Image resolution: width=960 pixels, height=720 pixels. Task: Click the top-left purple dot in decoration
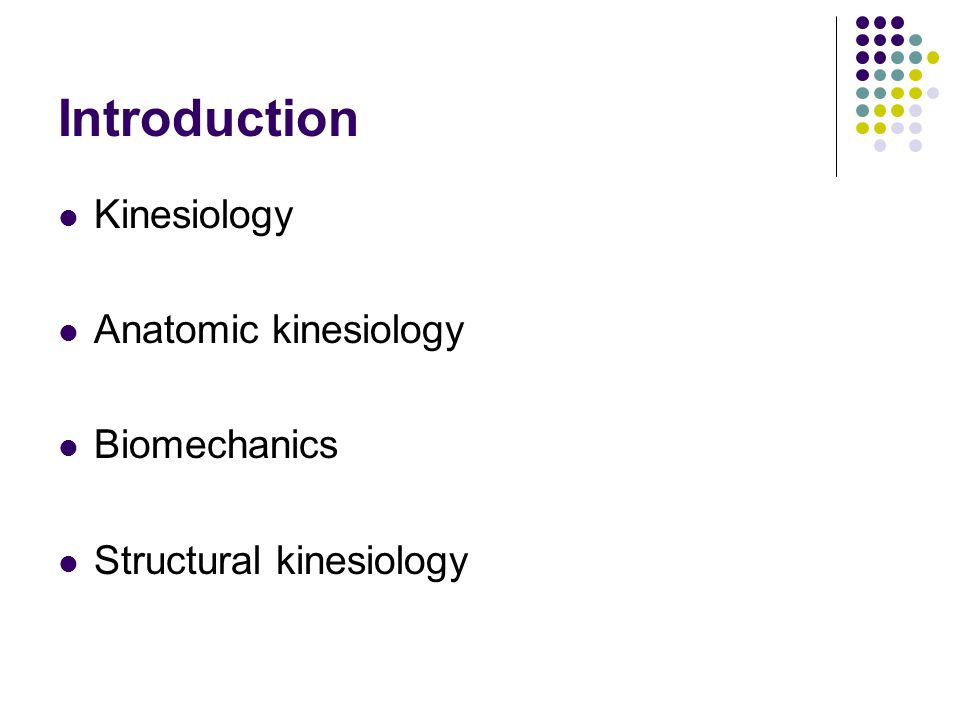[862, 23]
